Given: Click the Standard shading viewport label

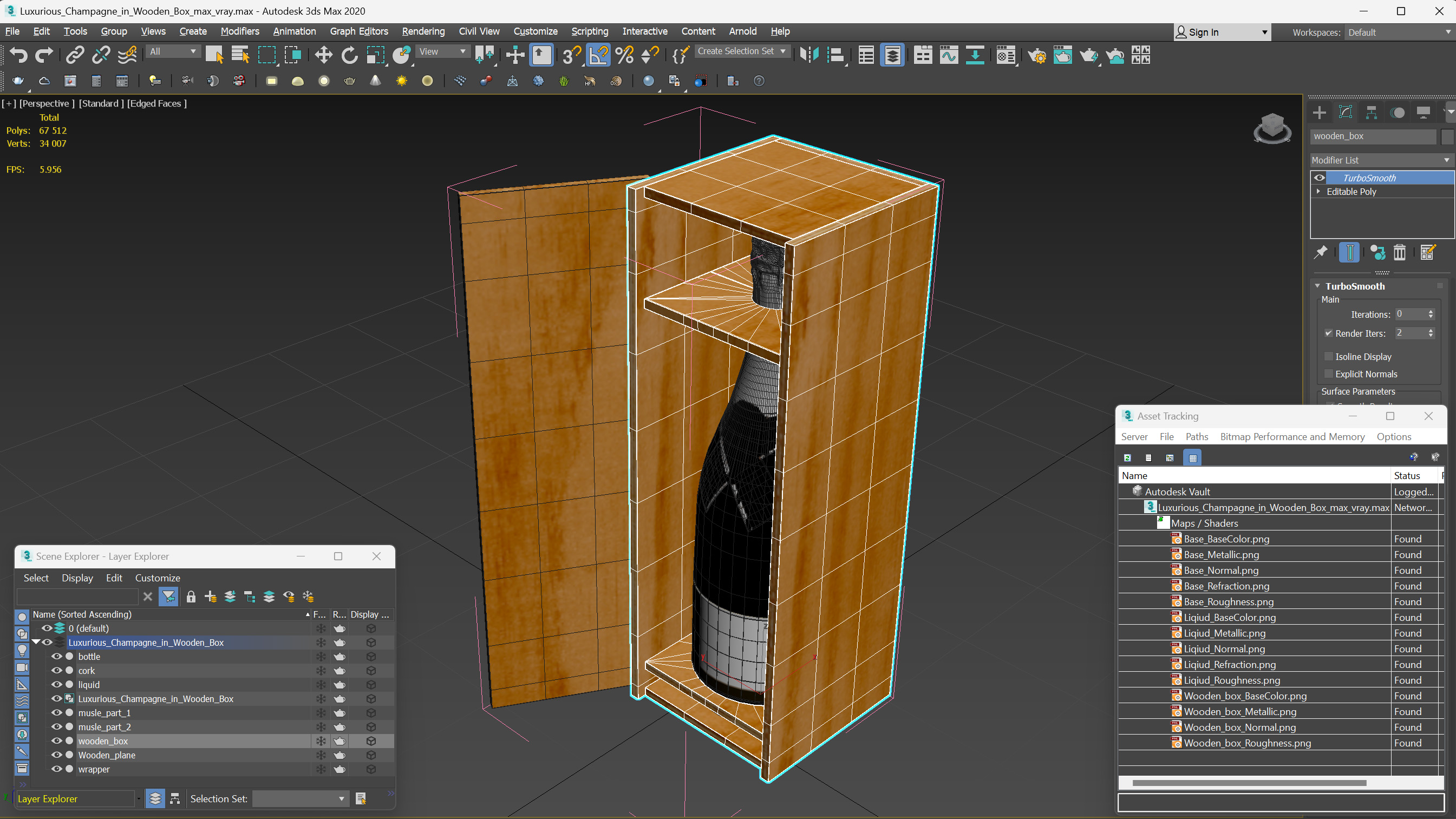Looking at the screenshot, I should click(x=101, y=103).
